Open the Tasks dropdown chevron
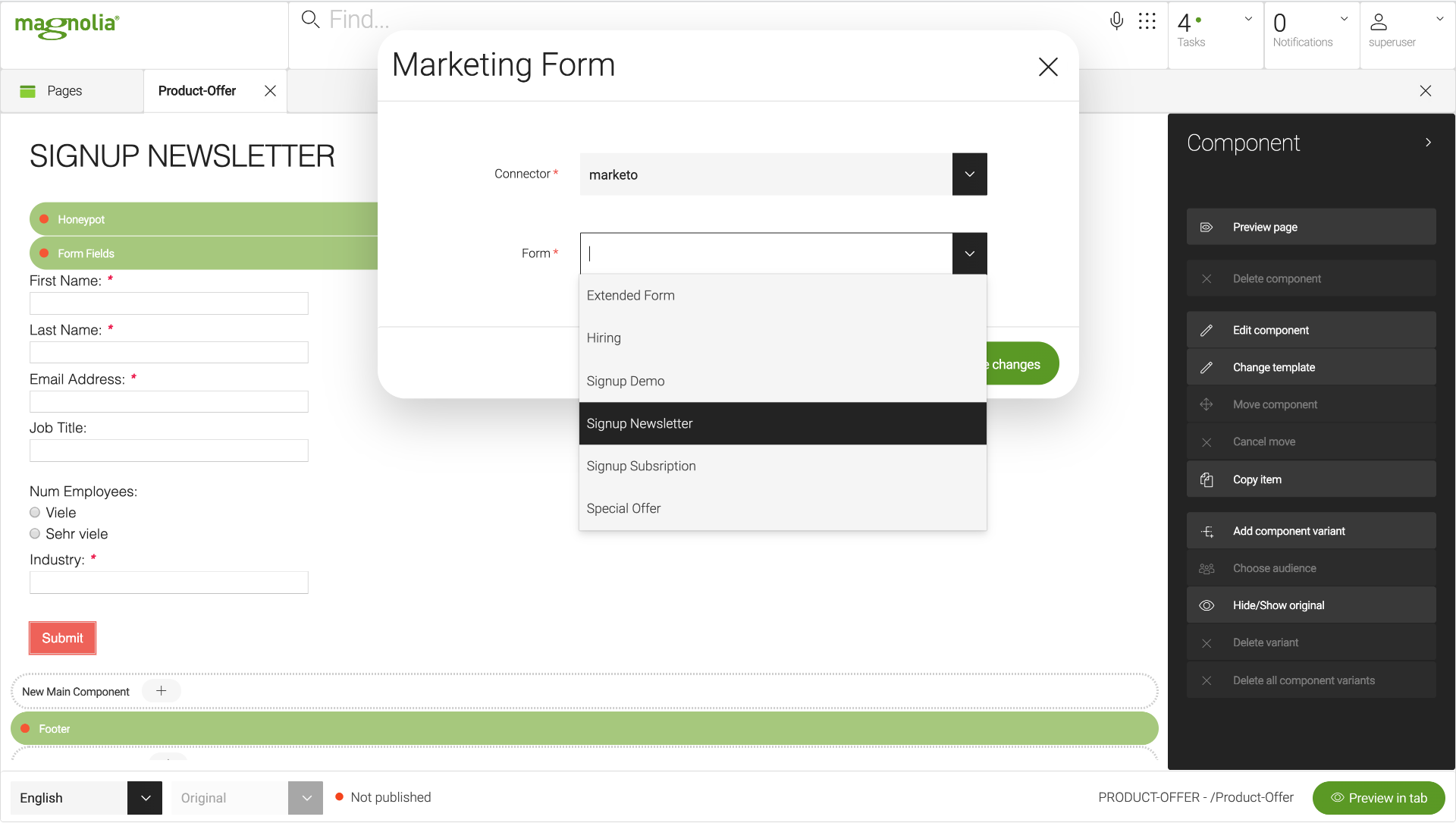The width and height of the screenshot is (1456, 823). pyautogui.click(x=1247, y=18)
